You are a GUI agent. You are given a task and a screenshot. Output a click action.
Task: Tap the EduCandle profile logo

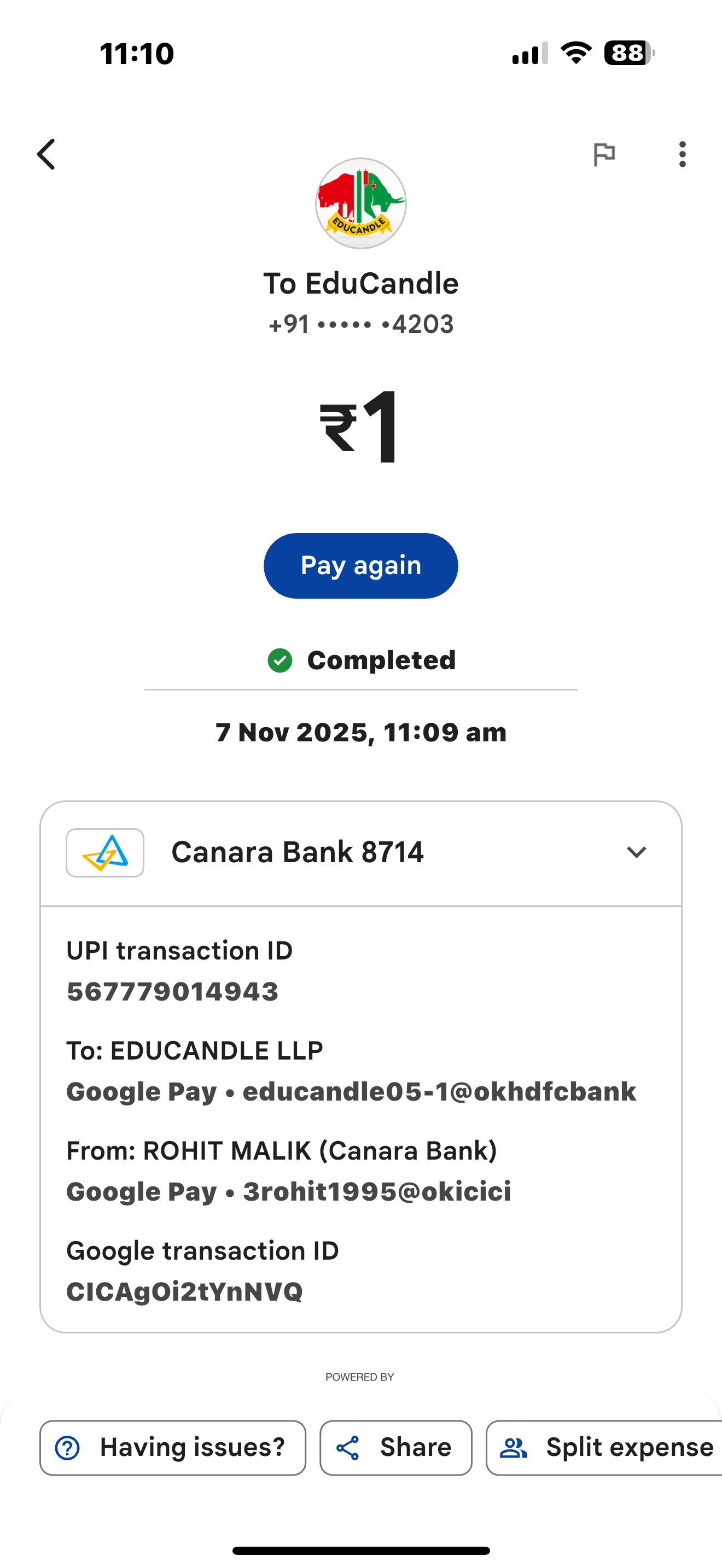(x=361, y=203)
